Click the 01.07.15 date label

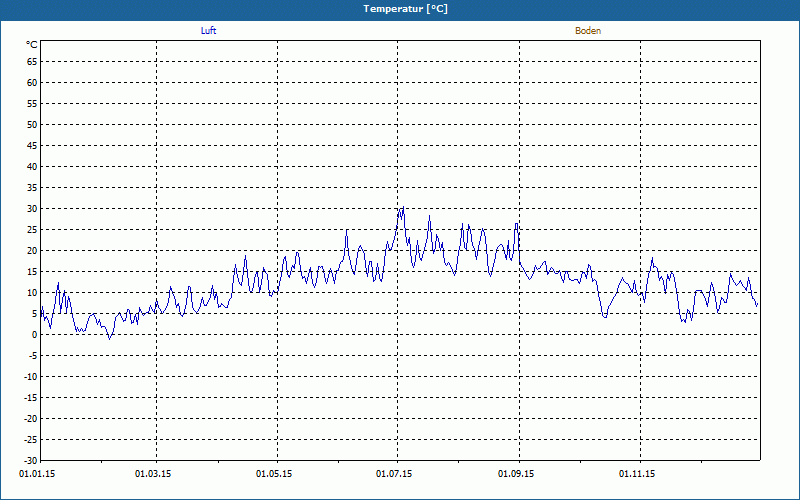(x=394, y=474)
